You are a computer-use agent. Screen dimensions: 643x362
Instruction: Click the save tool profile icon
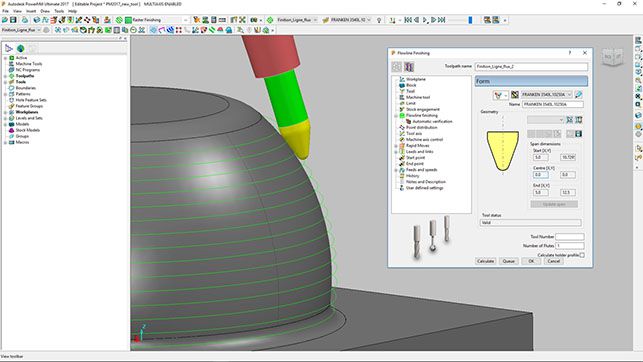coord(578,134)
